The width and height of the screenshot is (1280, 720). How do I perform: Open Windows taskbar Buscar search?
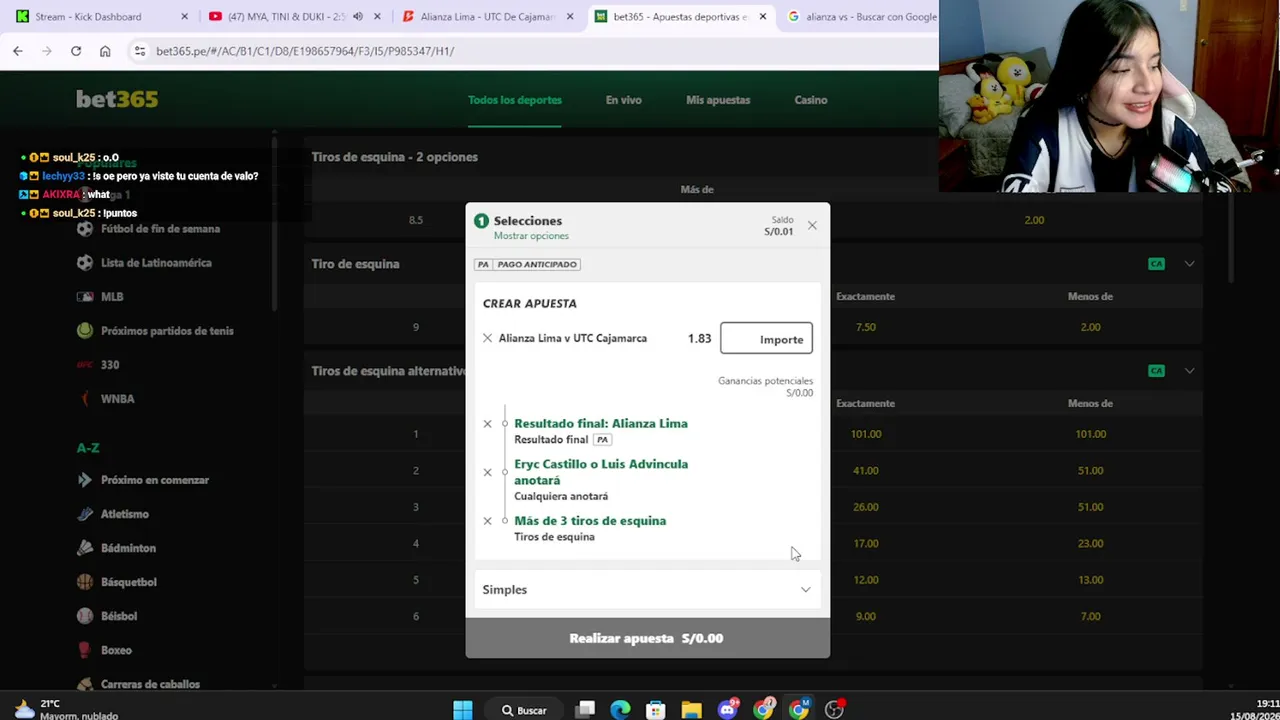[x=525, y=710]
